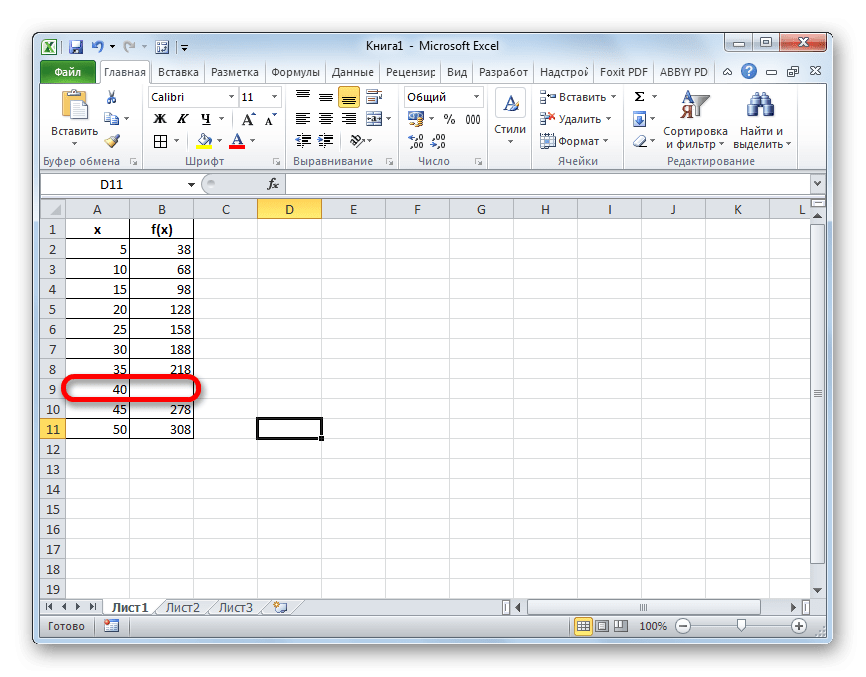866x677 pixels.
Task: Click the zoom slider handle
Action: [x=741, y=625]
